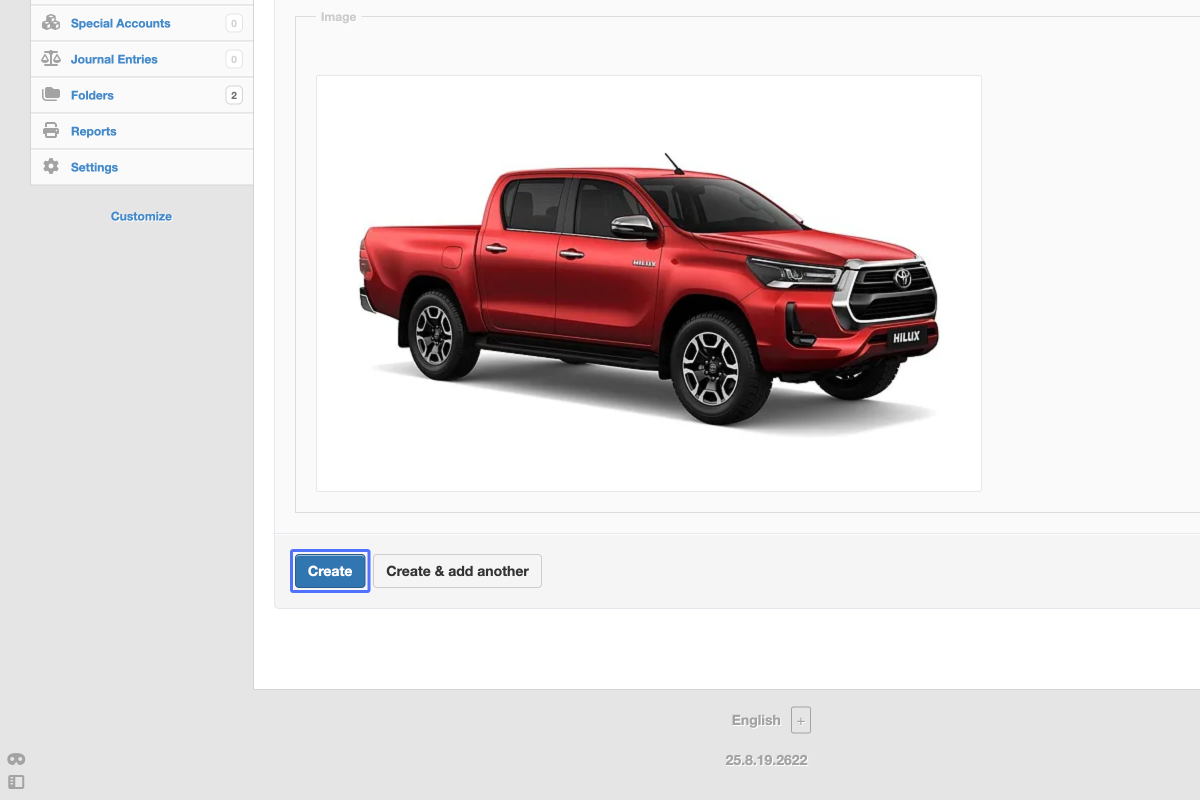Click the red Hilux truck image
The image size is (1200, 800).
pyautogui.click(x=649, y=283)
